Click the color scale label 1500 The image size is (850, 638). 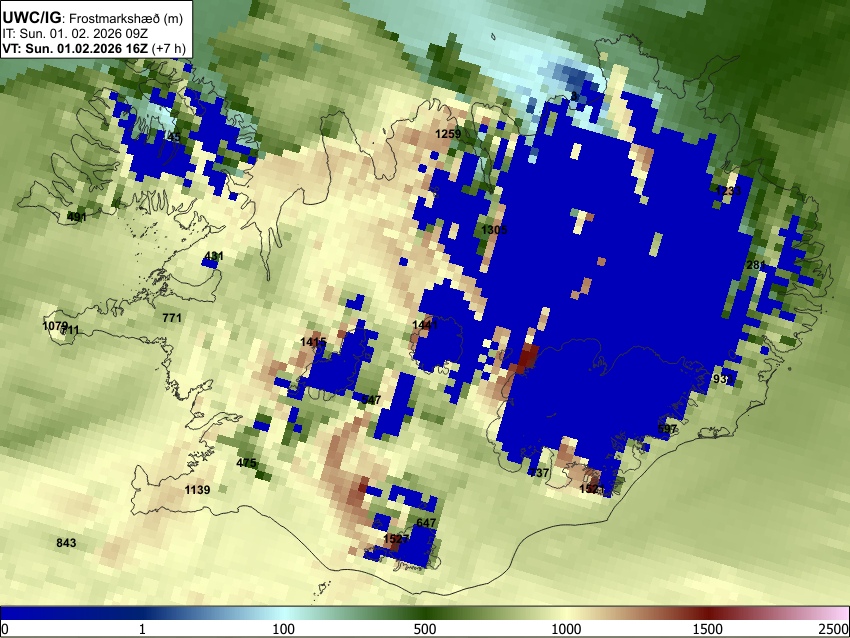(708, 629)
